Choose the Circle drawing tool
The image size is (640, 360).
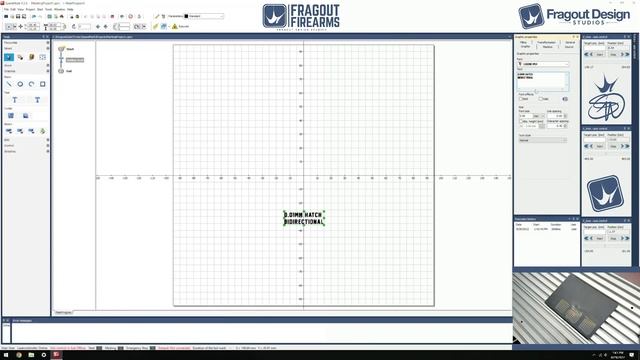coord(20,84)
